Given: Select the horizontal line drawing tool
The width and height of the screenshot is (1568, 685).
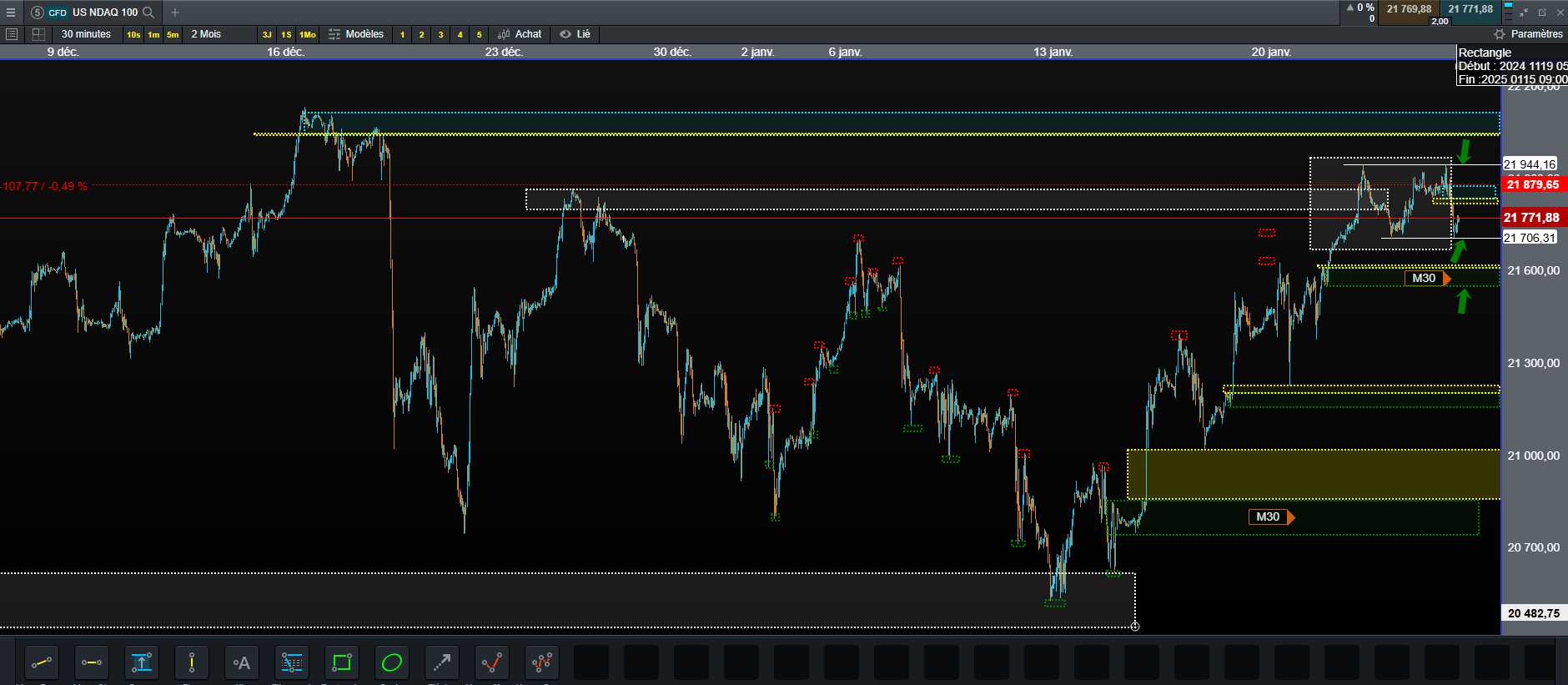Looking at the screenshot, I should 92,663.
